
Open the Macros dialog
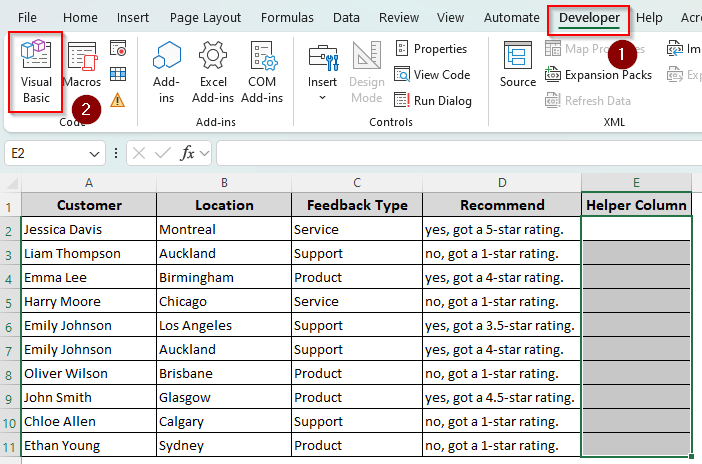[x=82, y=65]
